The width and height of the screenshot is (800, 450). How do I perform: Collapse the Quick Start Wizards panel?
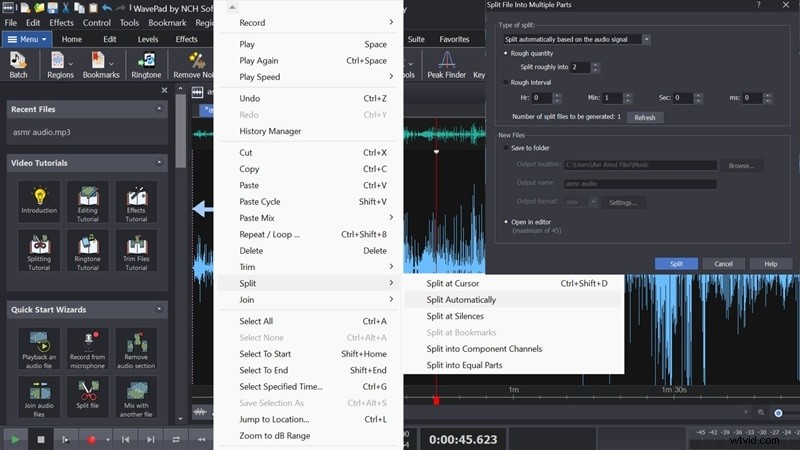(x=159, y=309)
